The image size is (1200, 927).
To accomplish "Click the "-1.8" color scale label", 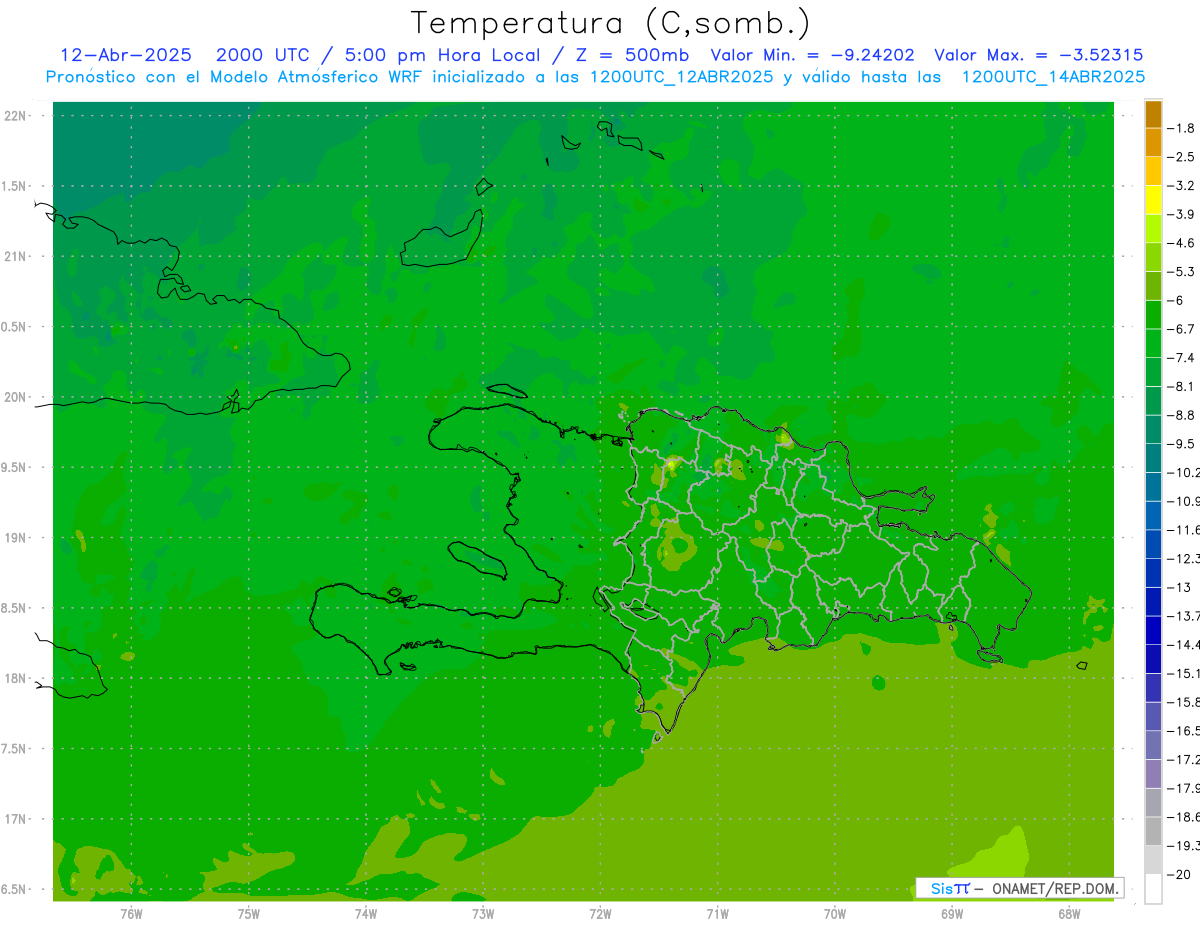I will pyautogui.click(x=1180, y=128).
